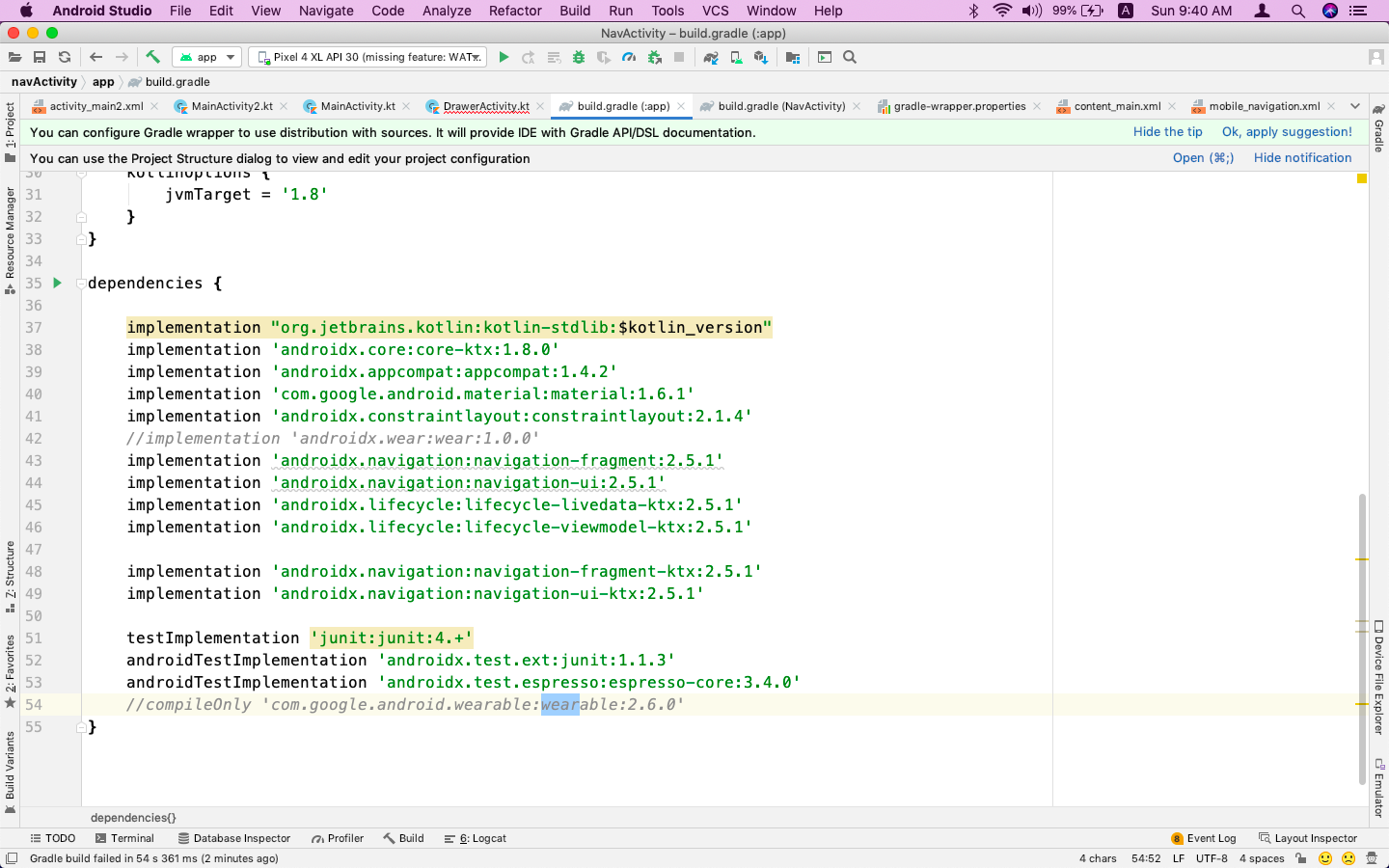Click the Make Project hammer icon
The image size is (1389, 868).
pos(152,58)
